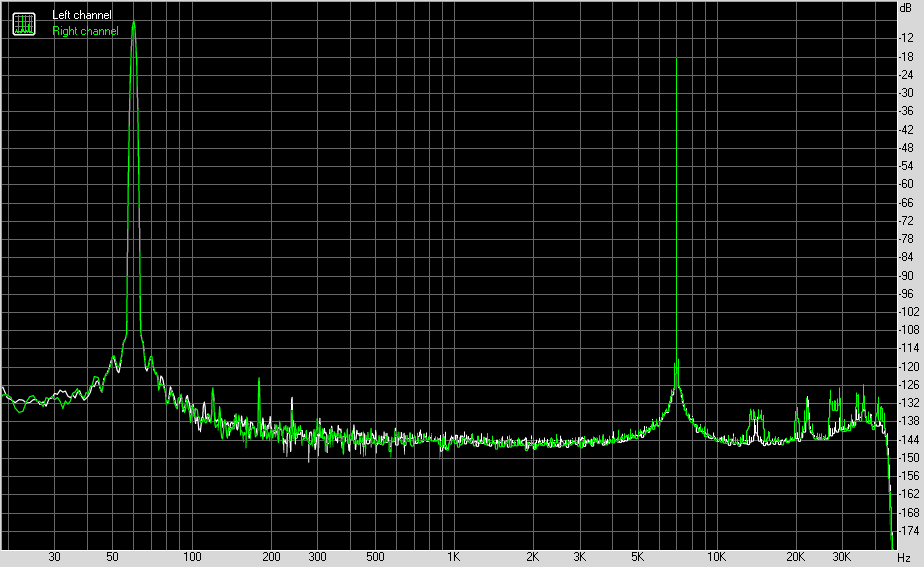Click the 'dB' unit label
924x567 pixels.
(906, 8)
